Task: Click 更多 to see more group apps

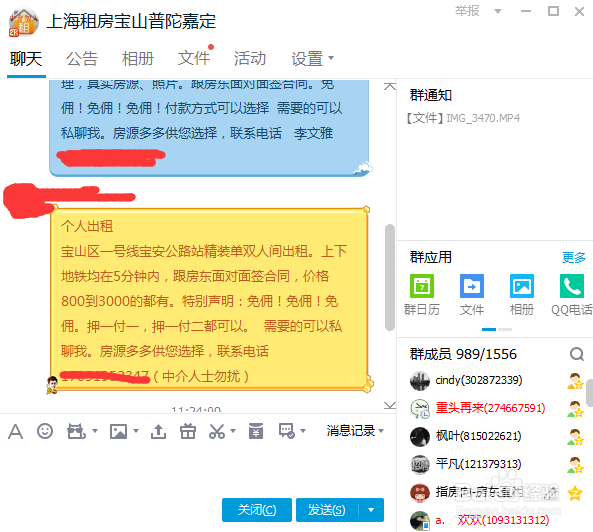Action: point(574,257)
